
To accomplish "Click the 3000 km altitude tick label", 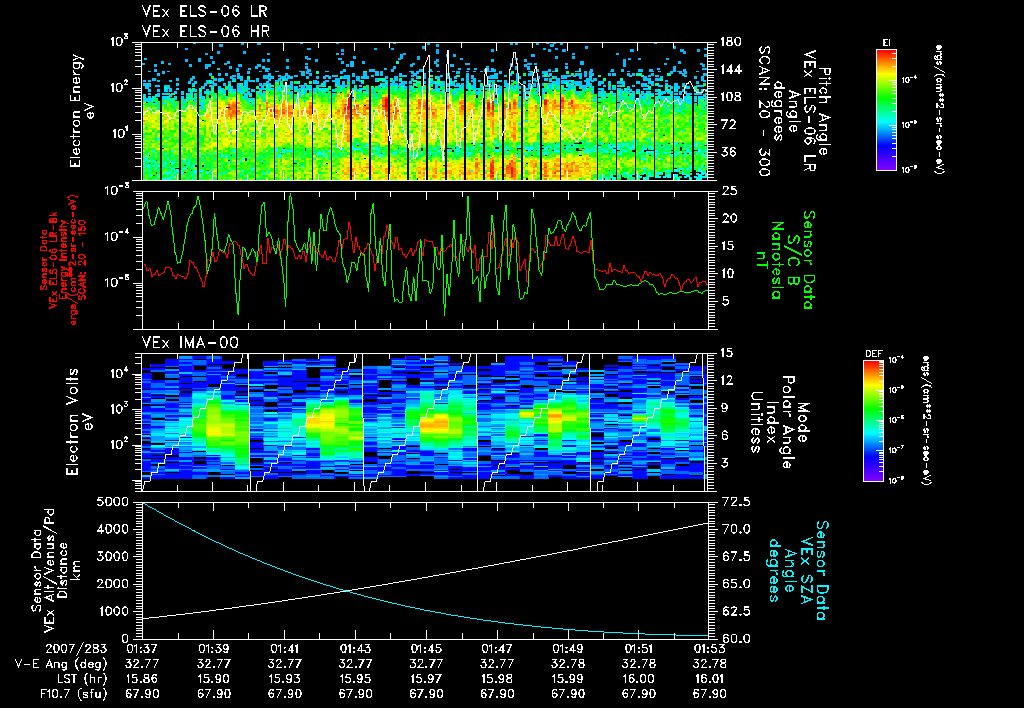I will pyautogui.click(x=110, y=556).
